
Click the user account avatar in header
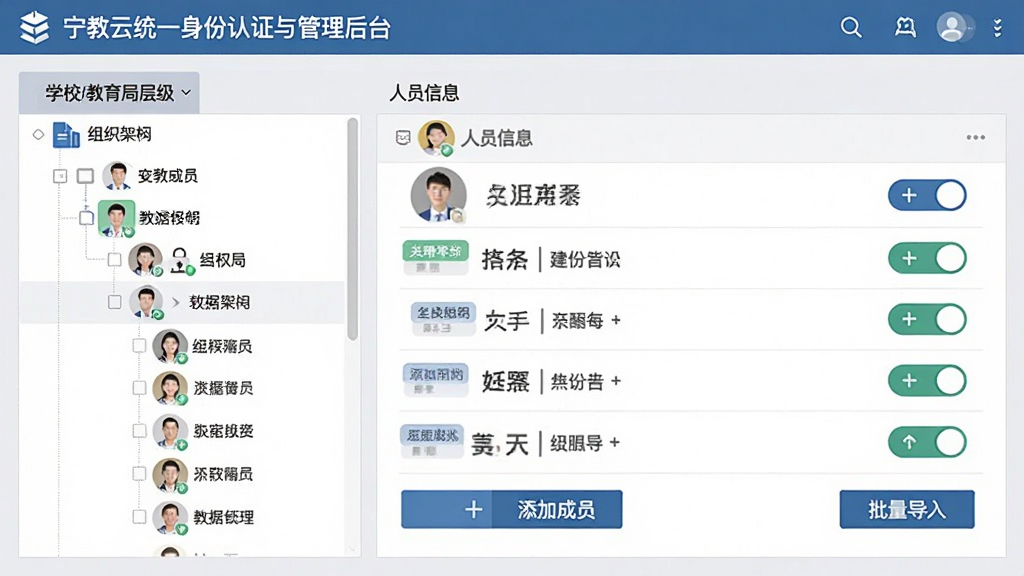coord(953,27)
